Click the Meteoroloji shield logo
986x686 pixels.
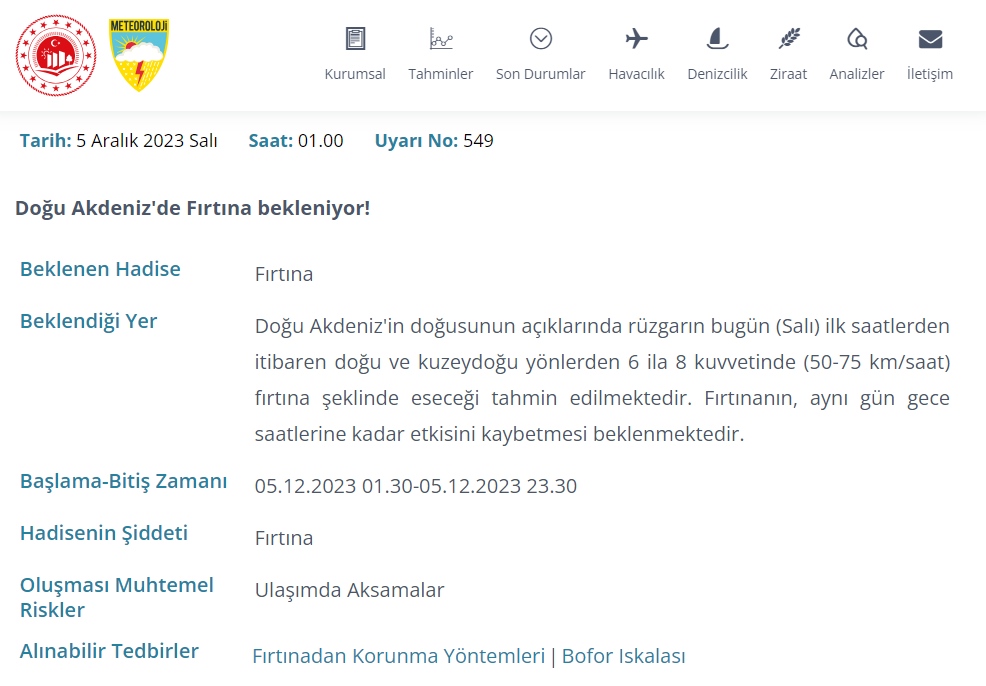click(139, 55)
